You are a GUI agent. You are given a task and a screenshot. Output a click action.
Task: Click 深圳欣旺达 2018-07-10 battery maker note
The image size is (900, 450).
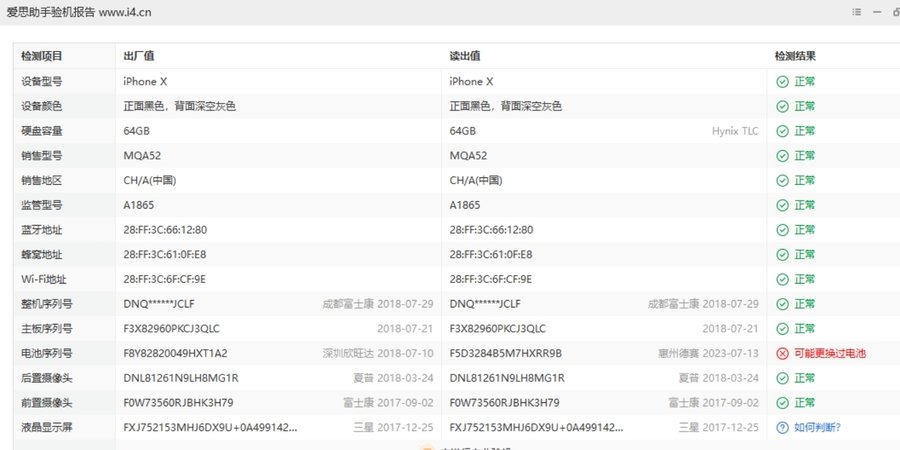[x=378, y=353]
